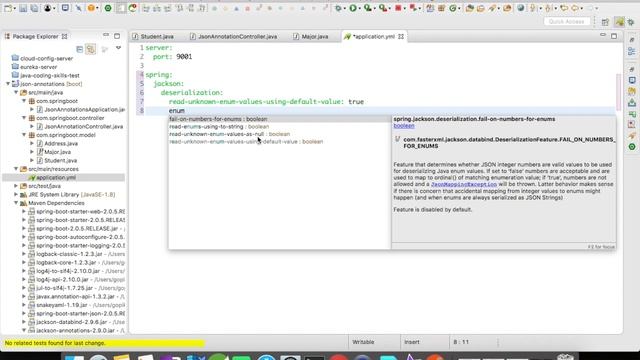Select the Package Explorer tab
The width and height of the screenshot is (640, 360).
(36, 36)
